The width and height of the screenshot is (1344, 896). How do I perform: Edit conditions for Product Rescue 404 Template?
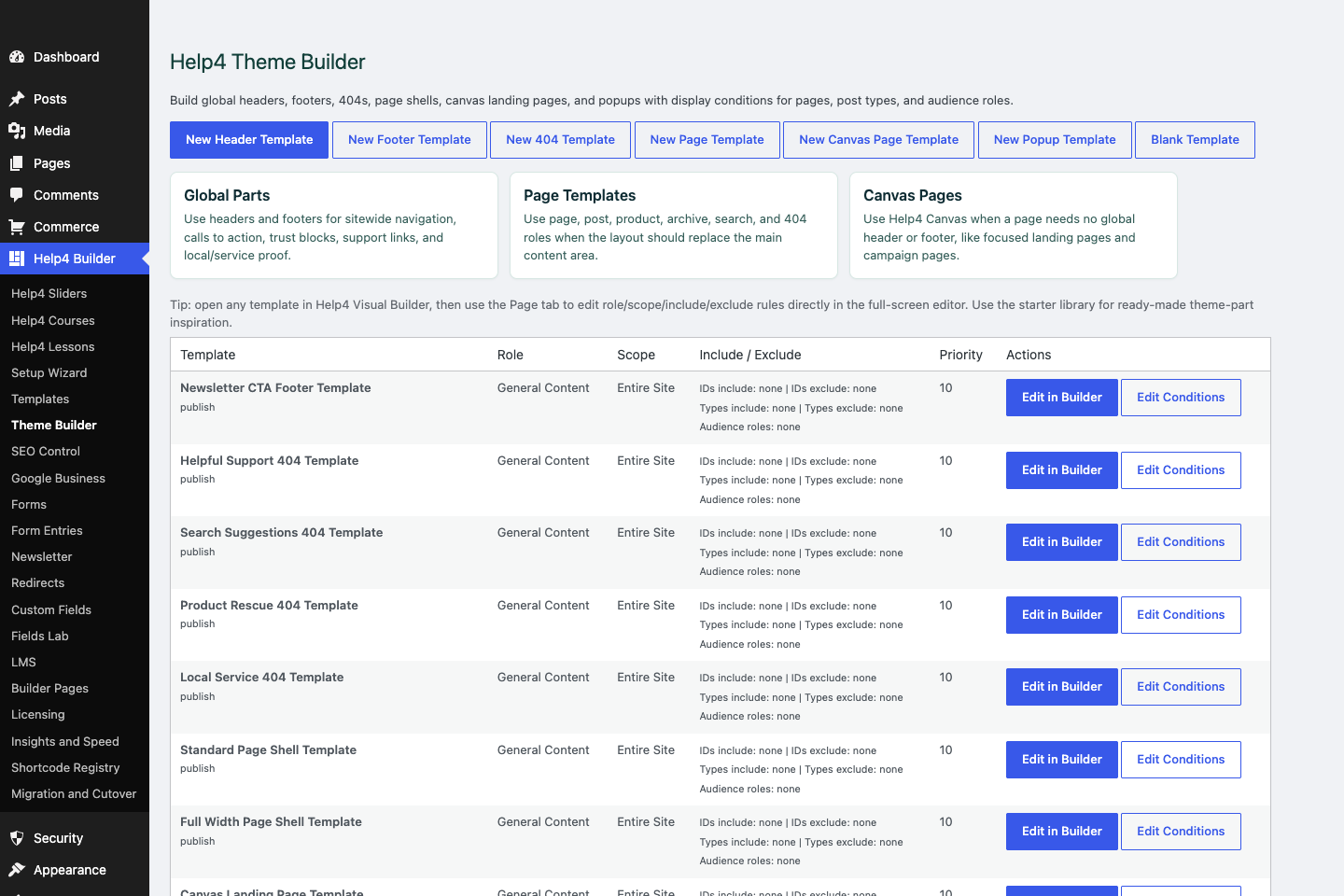(1181, 615)
